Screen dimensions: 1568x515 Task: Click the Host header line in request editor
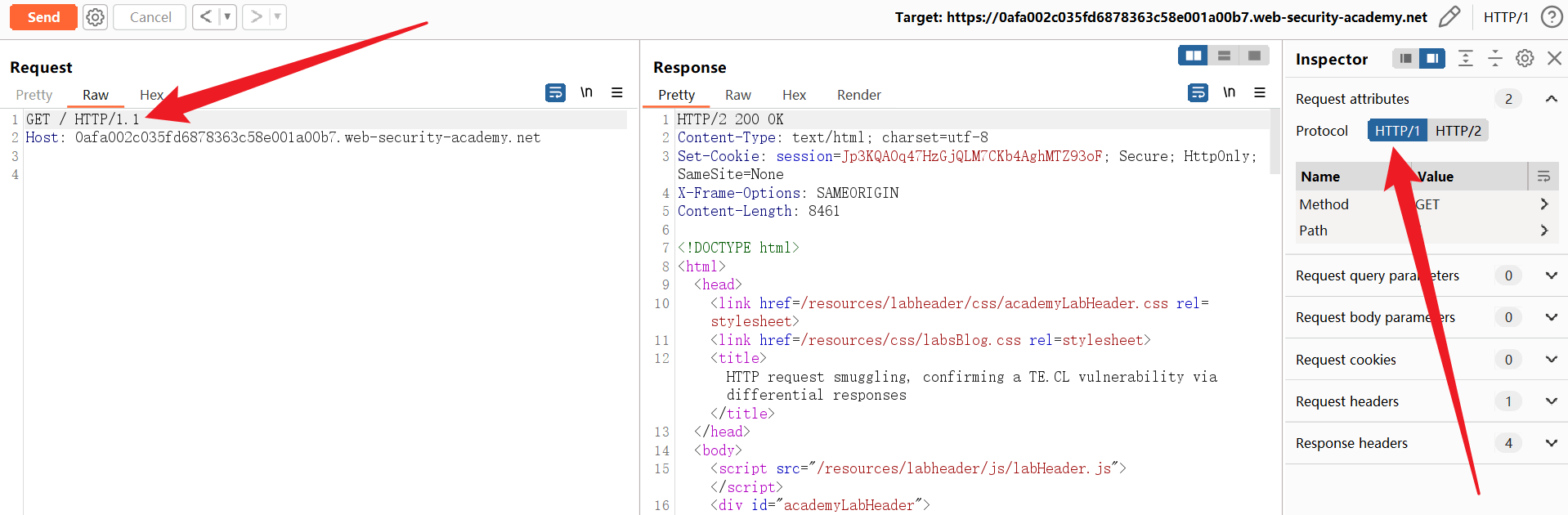pos(283,137)
